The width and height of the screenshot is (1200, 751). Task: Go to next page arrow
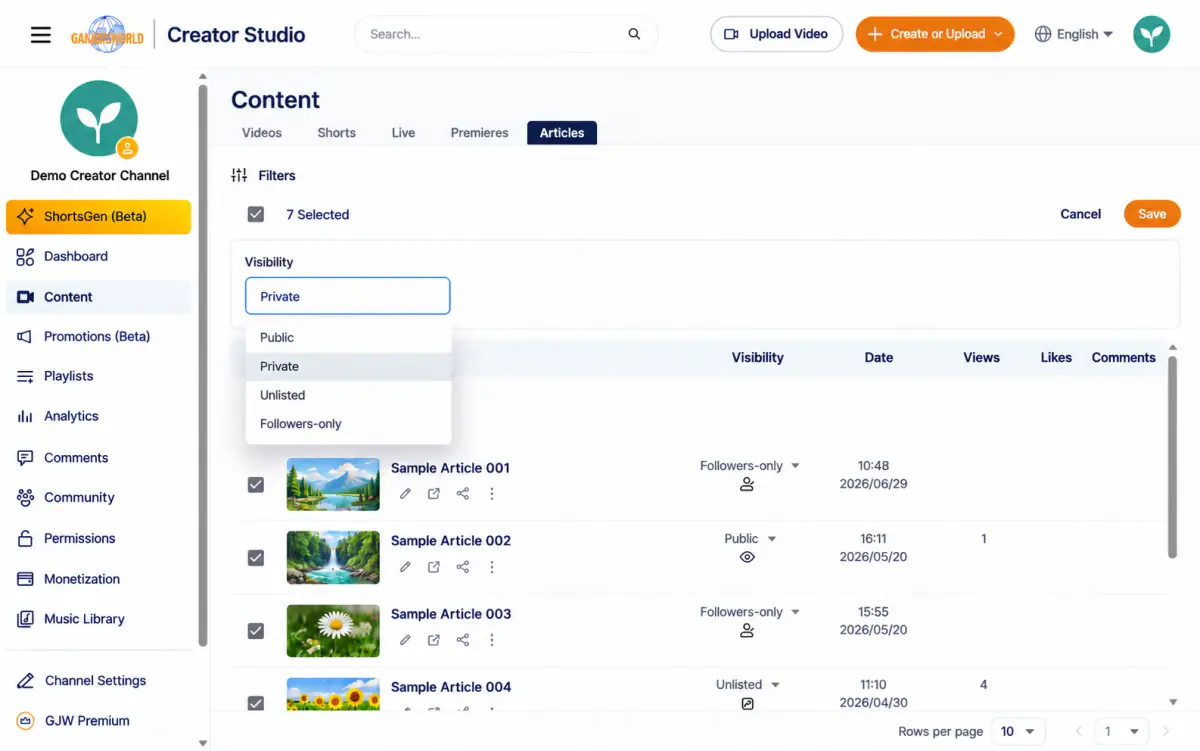click(x=1166, y=732)
